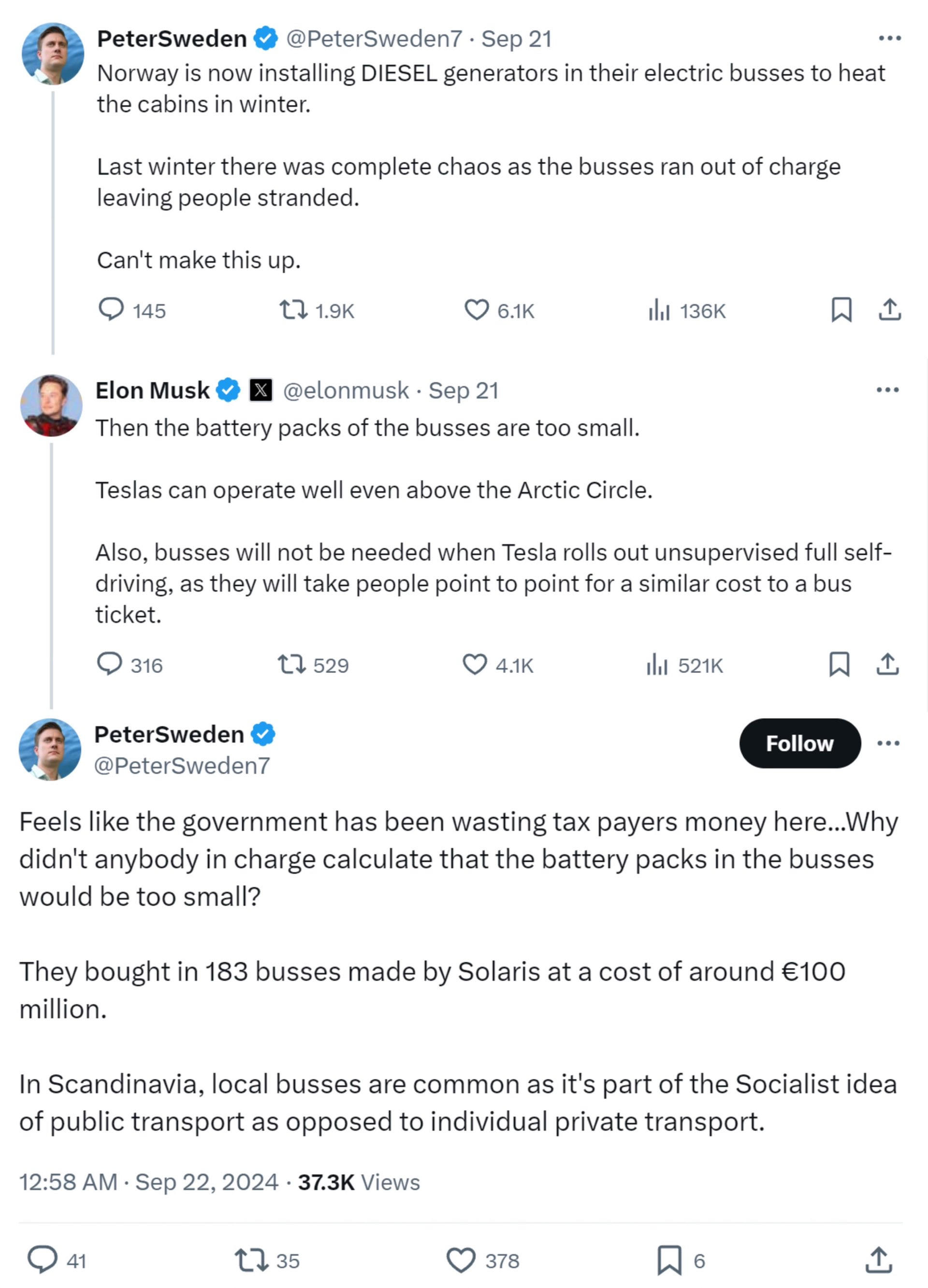Screen dimensions: 928x1288
Task: Bookmark Elon Musk's tweet
Action: point(840,664)
